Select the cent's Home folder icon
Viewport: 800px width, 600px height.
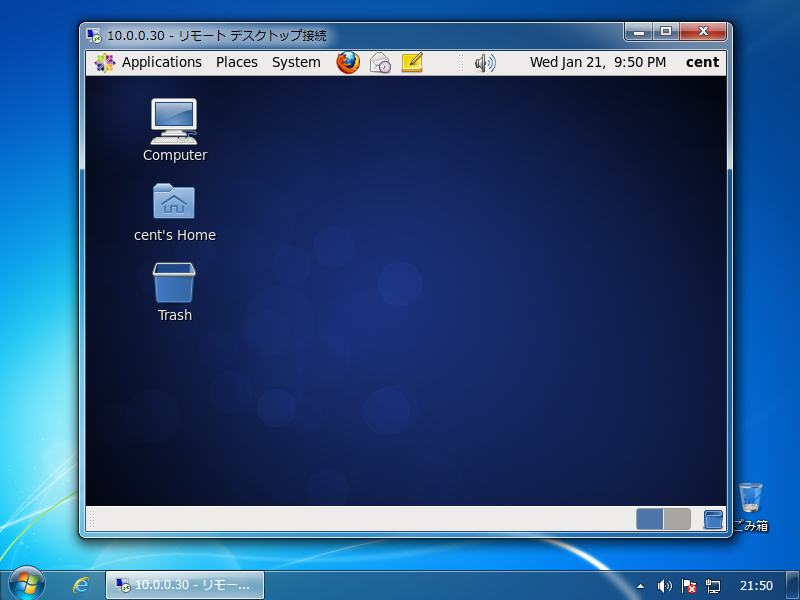tap(174, 212)
